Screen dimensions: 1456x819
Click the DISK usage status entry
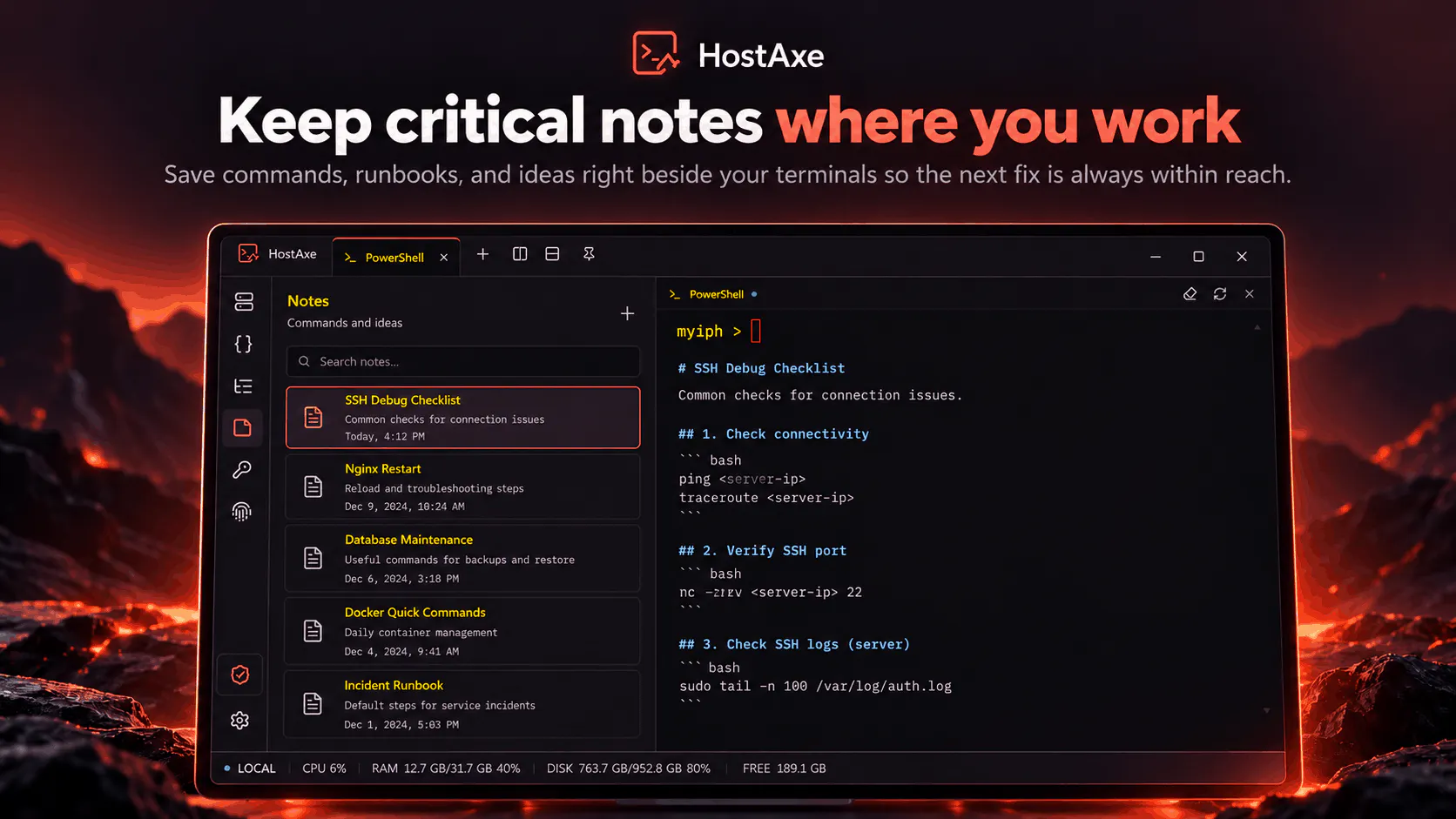pos(629,769)
